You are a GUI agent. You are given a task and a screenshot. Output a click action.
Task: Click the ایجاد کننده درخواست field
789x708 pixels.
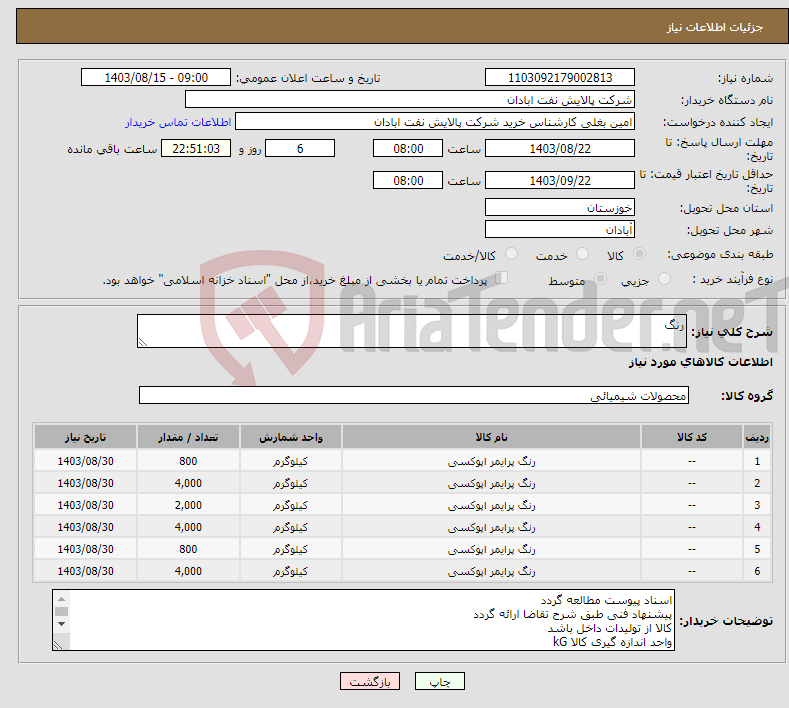[435, 122]
